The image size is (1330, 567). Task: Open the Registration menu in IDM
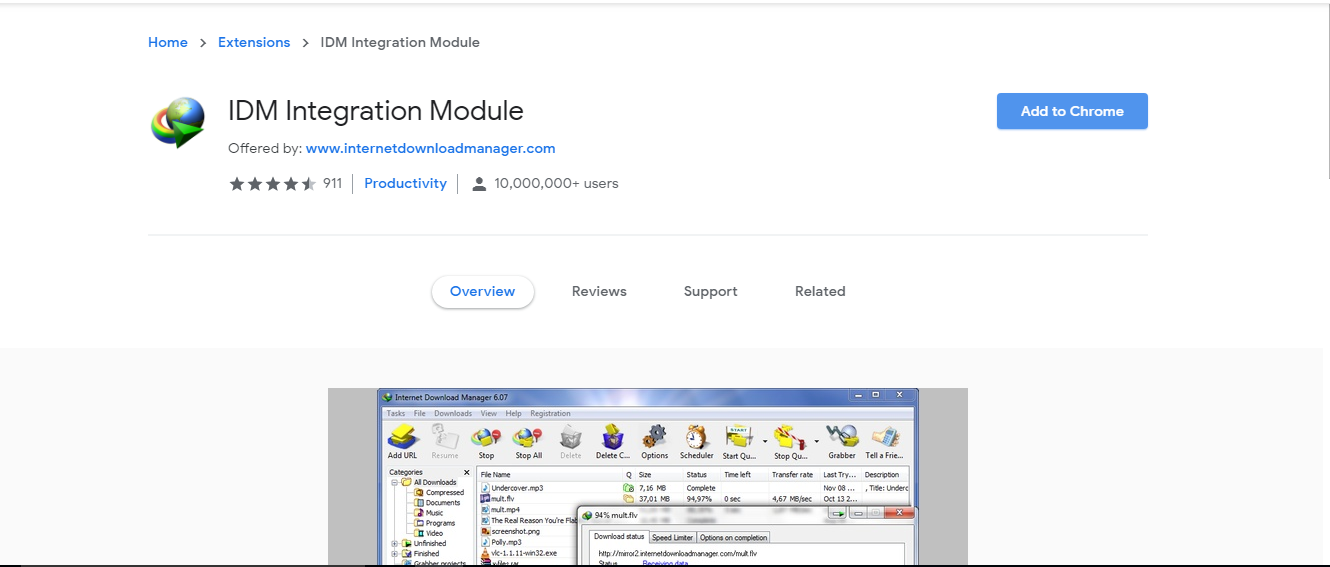tap(550, 413)
